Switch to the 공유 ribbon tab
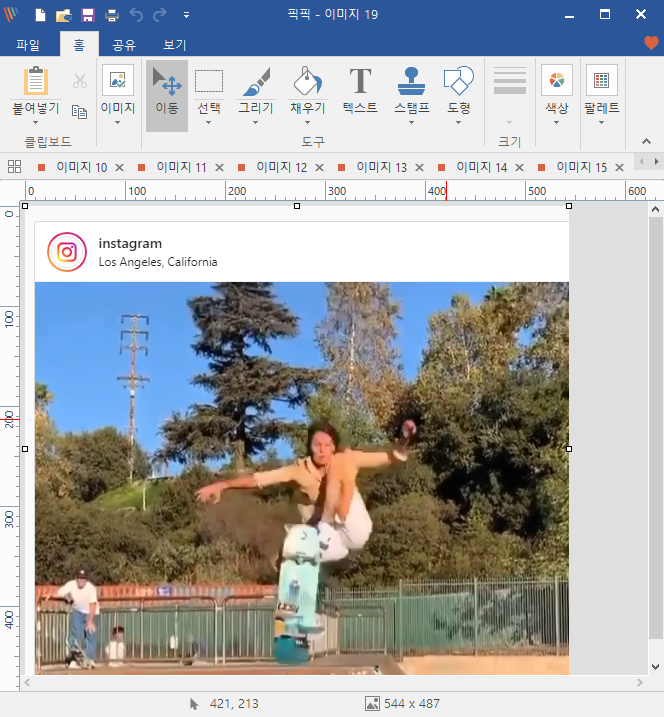Screen dimensions: 664x717 pyautogui.click(x=124, y=45)
